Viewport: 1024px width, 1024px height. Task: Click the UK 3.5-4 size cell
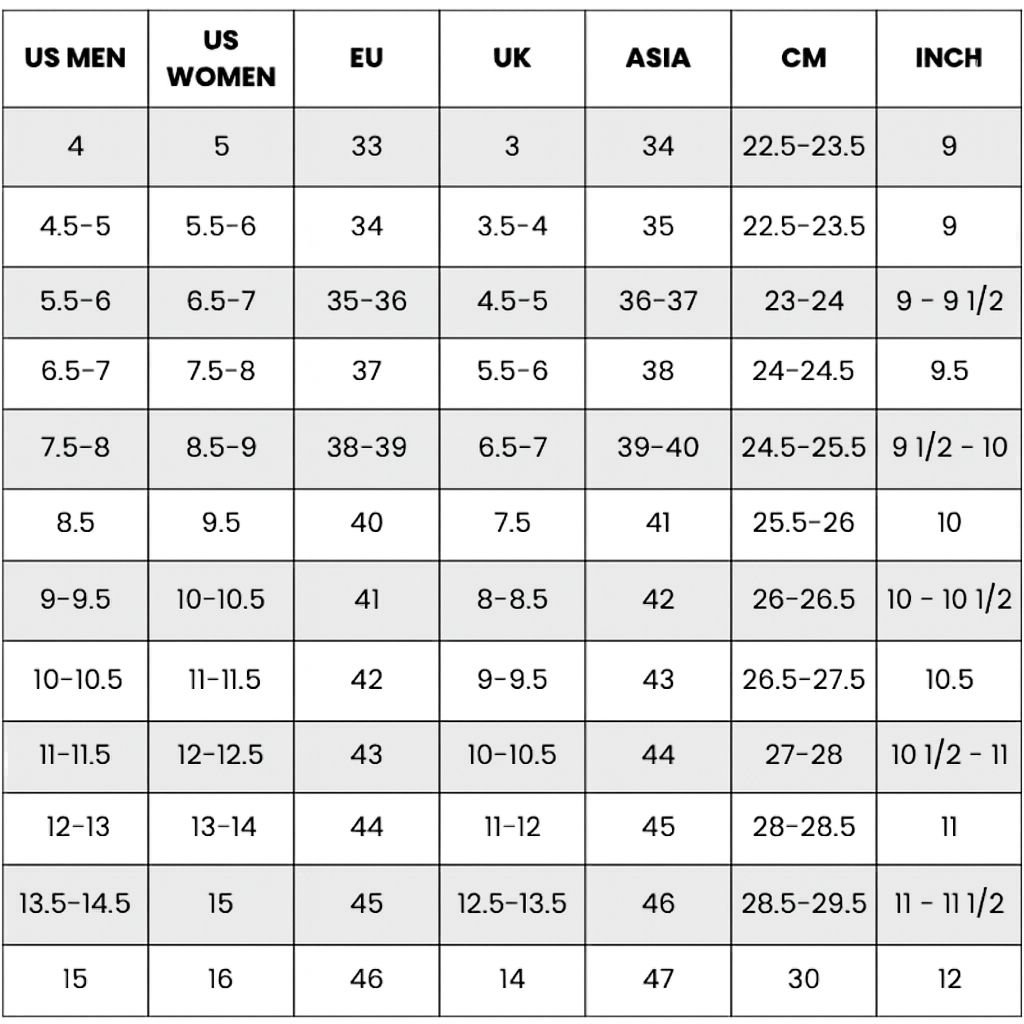[x=512, y=226]
